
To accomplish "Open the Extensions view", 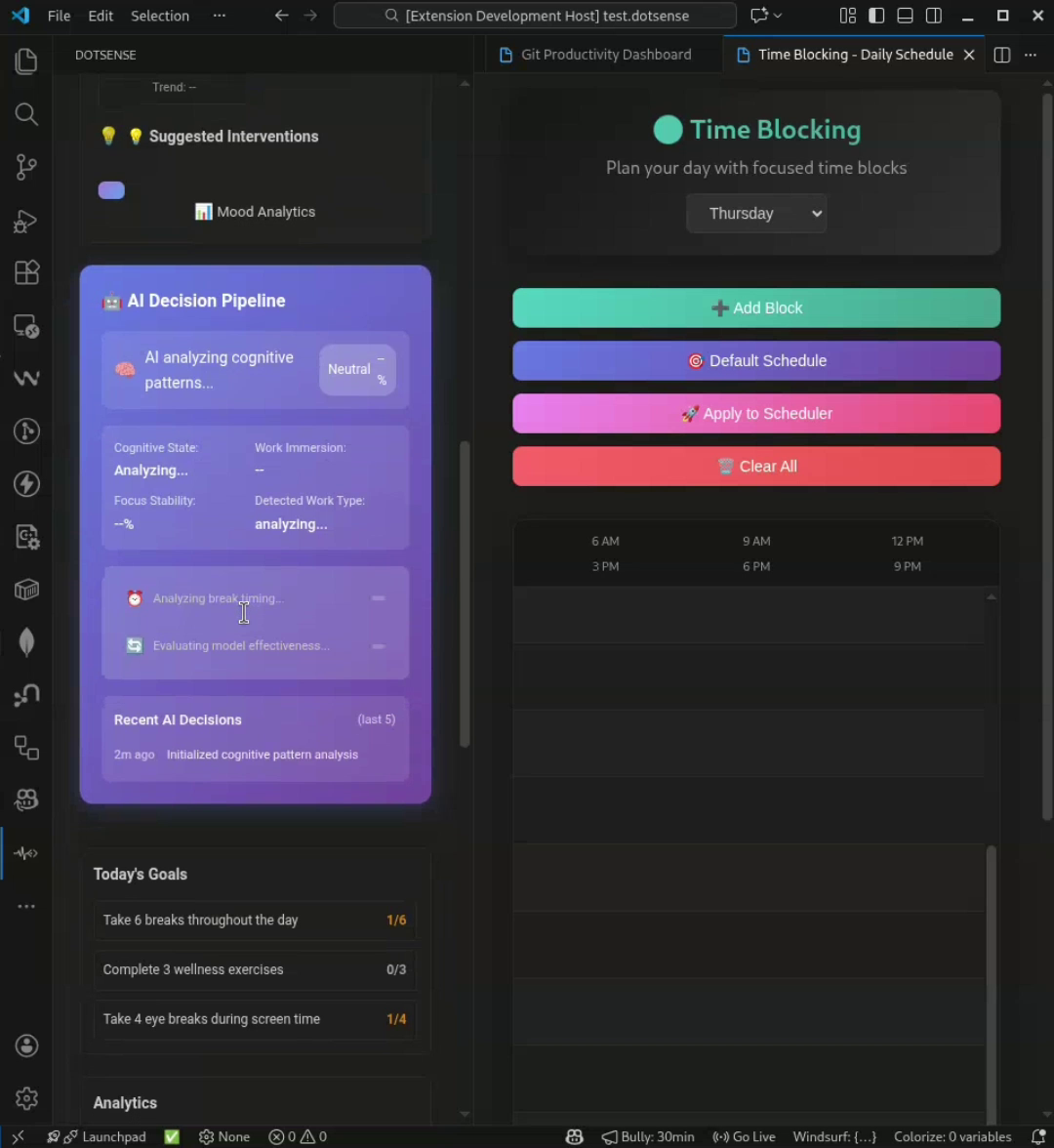I will 26,272.
